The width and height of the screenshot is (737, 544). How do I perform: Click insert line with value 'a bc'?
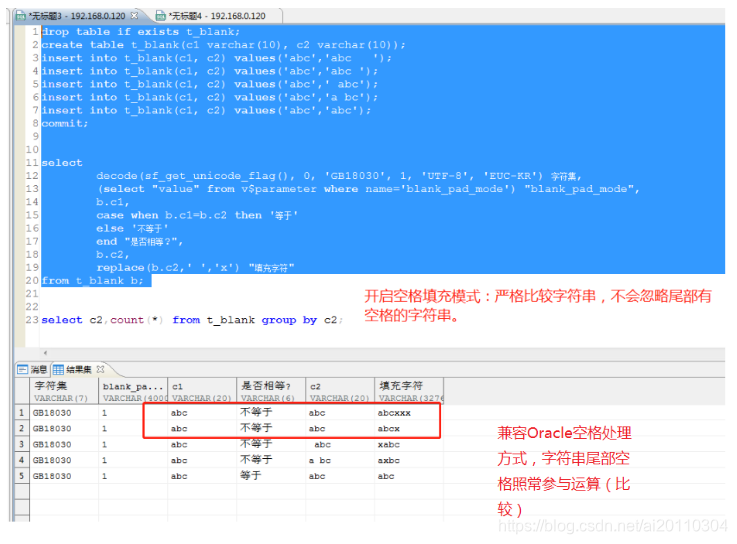point(210,97)
